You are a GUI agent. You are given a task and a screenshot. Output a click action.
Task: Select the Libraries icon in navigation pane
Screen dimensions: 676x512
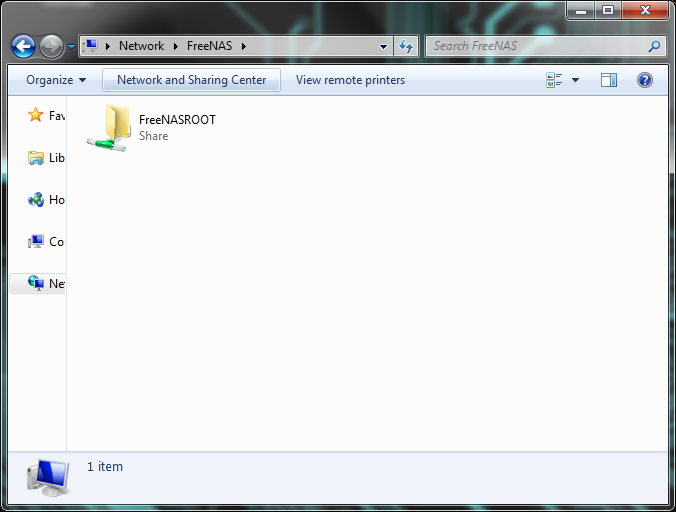[36, 158]
